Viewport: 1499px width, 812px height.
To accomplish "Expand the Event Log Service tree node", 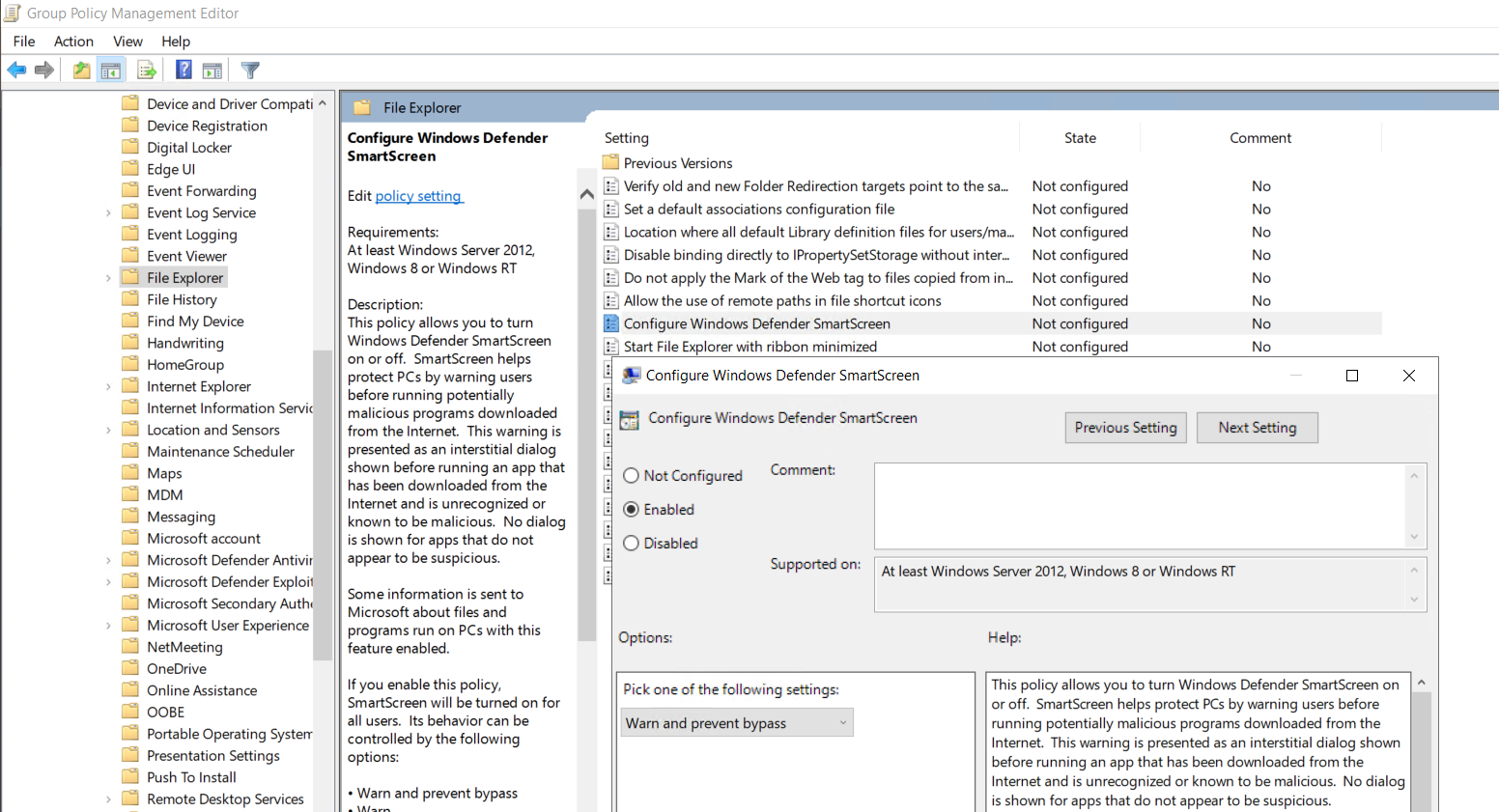I will [108, 212].
